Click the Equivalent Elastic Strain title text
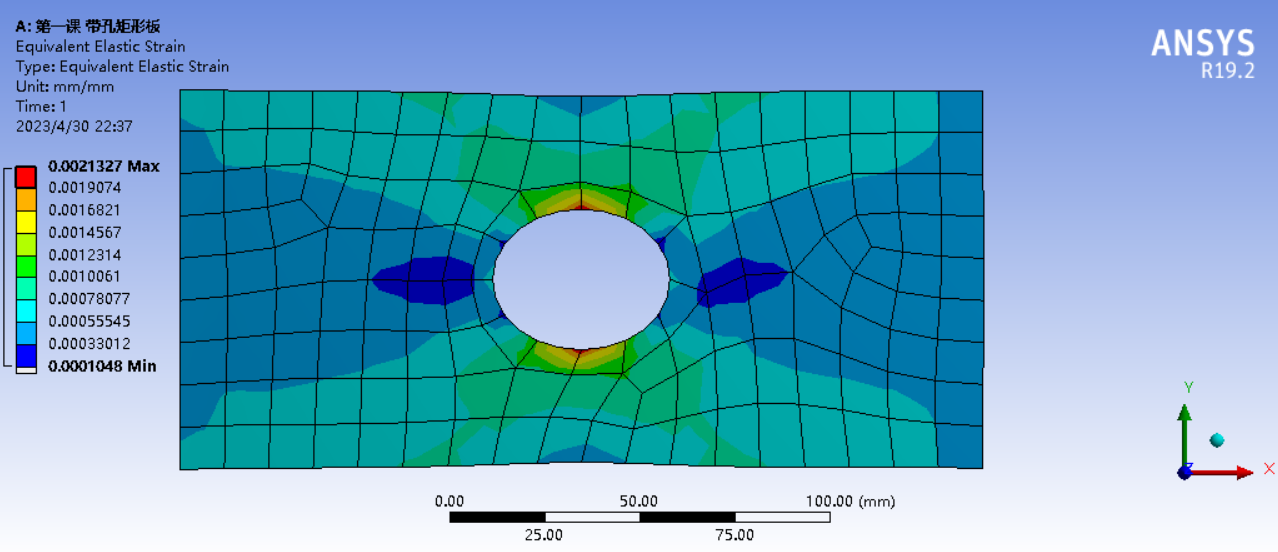The height and width of the screenshot is (552, 1278). (x=100, y=46)
